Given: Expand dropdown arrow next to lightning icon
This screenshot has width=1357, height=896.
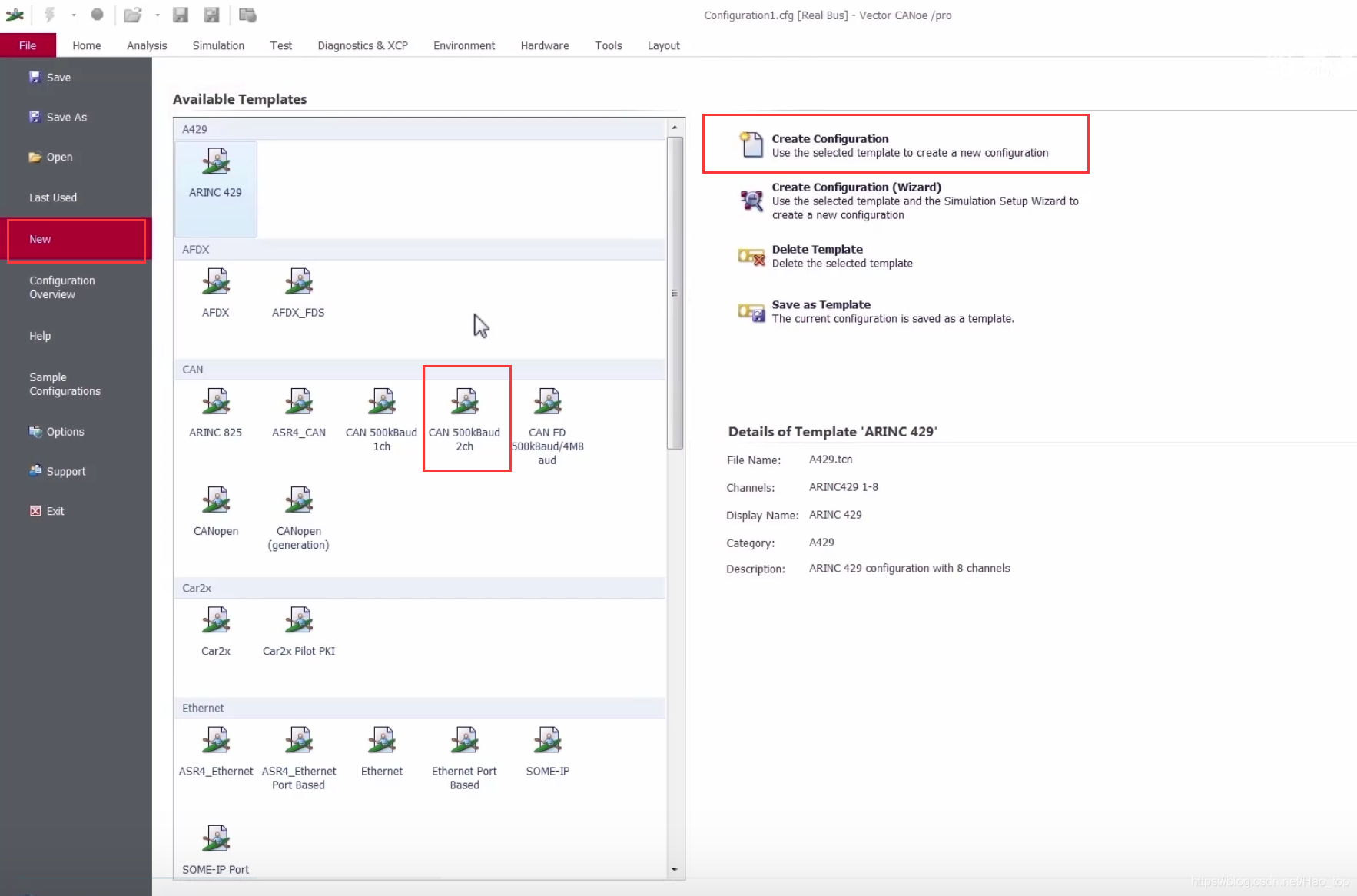Looking at the screenshot, I should [x=74, y=15].
